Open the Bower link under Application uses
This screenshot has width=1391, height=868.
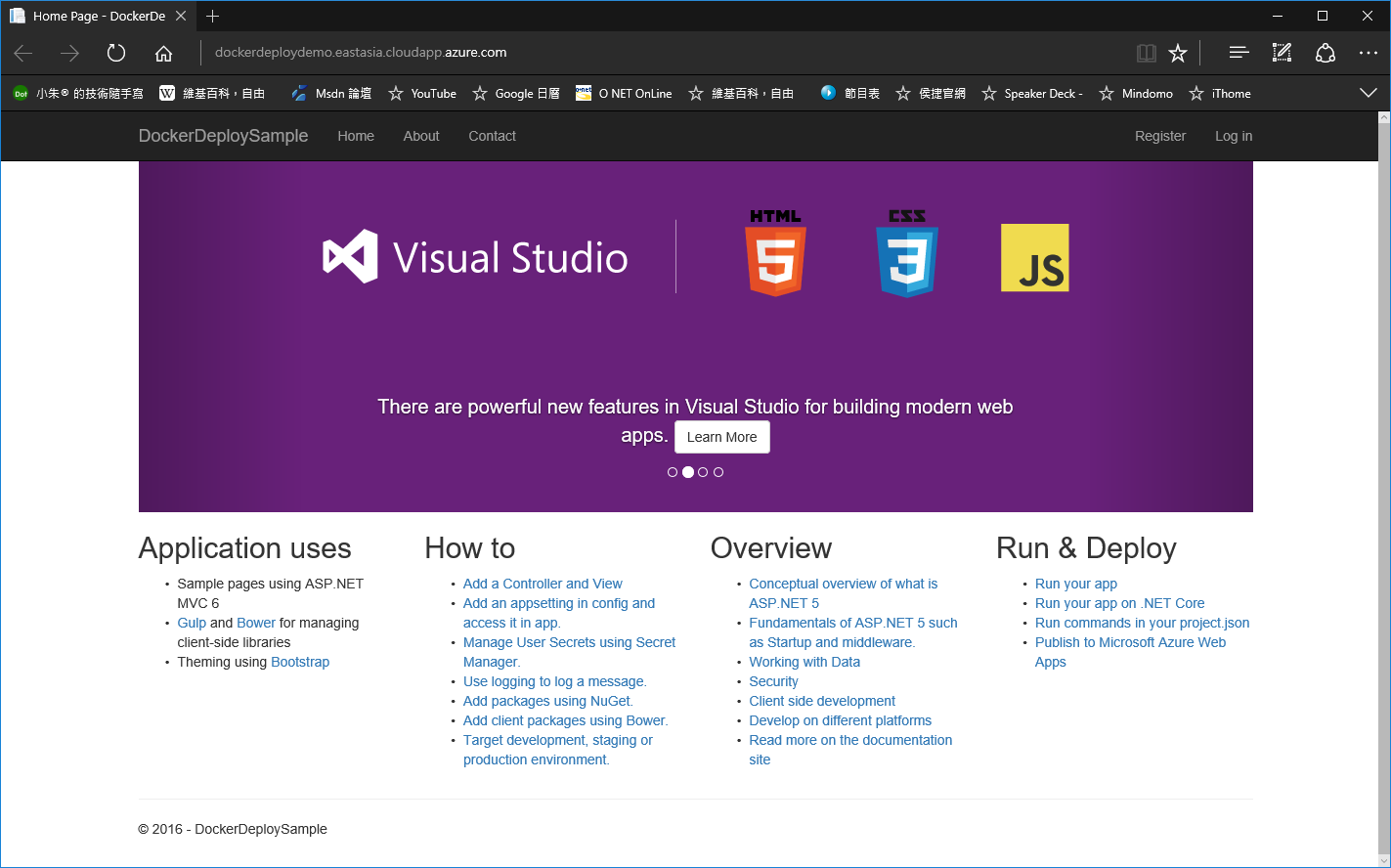coord(256,623)
